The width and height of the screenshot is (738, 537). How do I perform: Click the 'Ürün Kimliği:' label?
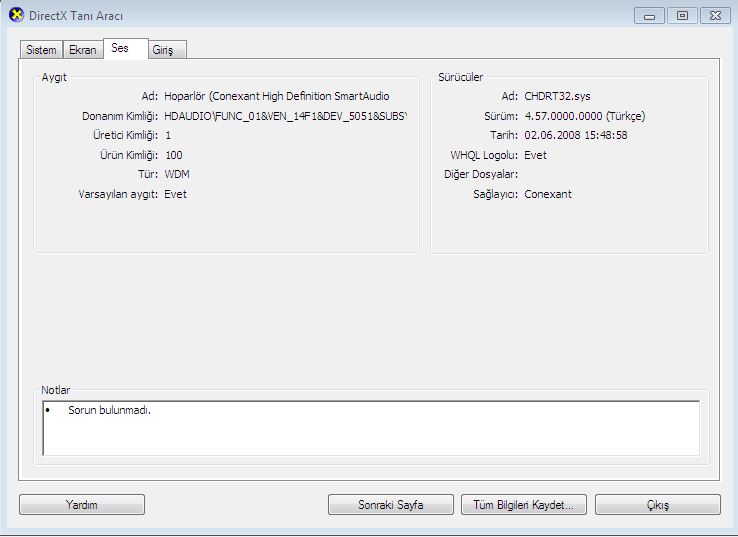pyautogui.click(x=129, y=155)
